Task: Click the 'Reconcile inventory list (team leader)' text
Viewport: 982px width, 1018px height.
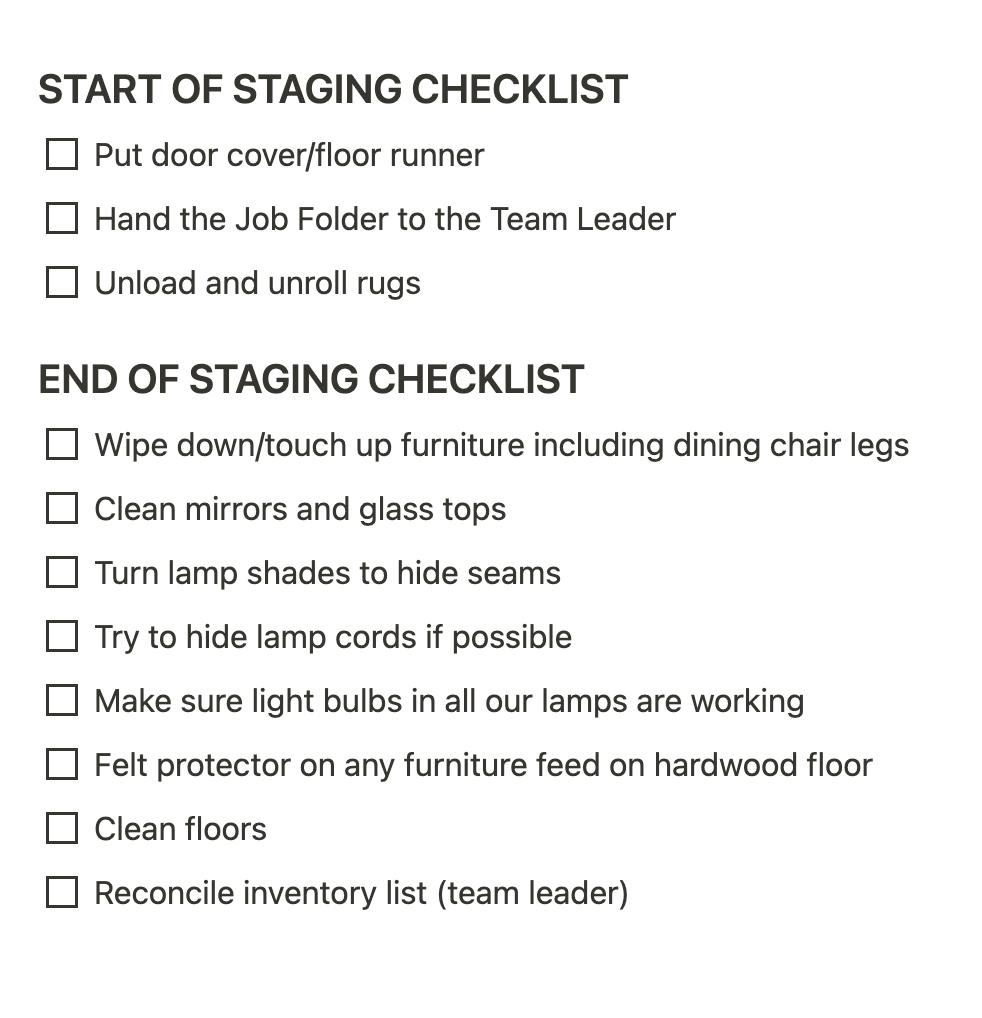Action: point(361,893)
